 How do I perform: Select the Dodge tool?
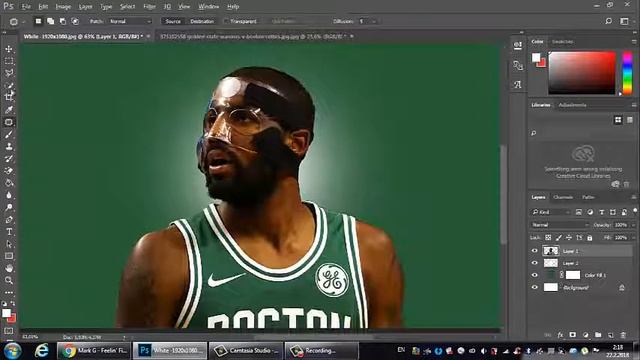(9, 207)
